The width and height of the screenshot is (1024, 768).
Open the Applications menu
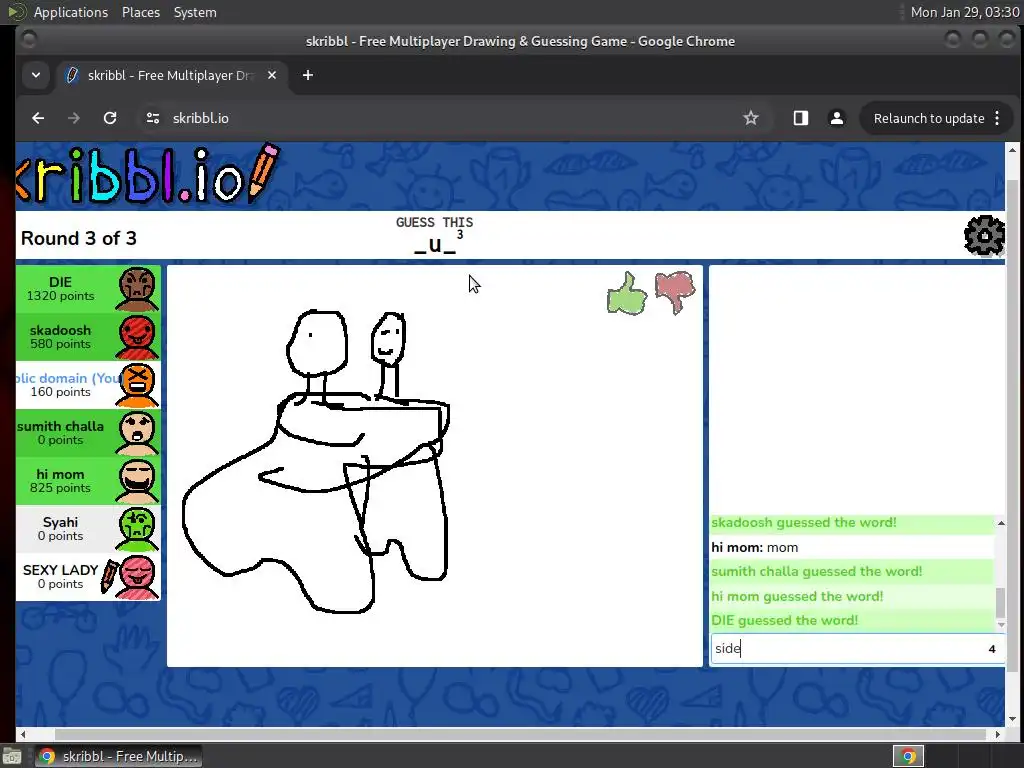[x=71, y=12]
